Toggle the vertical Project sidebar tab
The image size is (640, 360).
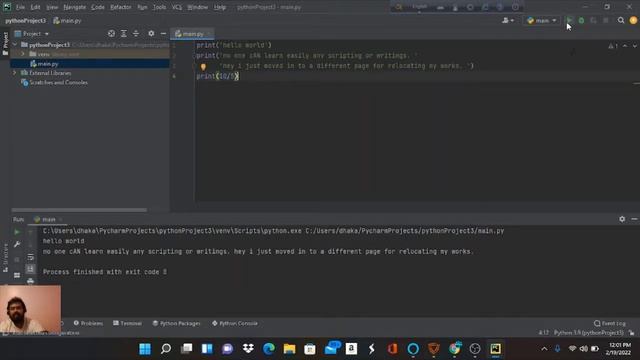[x=5, y=43]
